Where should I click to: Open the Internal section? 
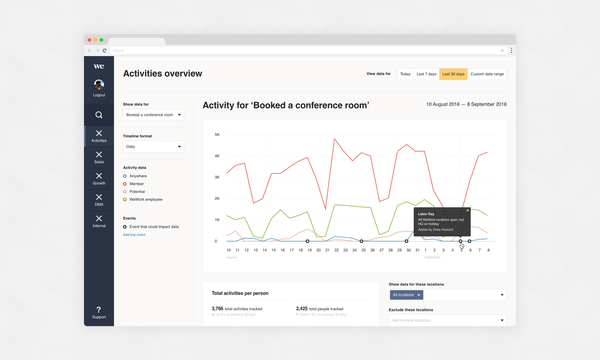99,221
